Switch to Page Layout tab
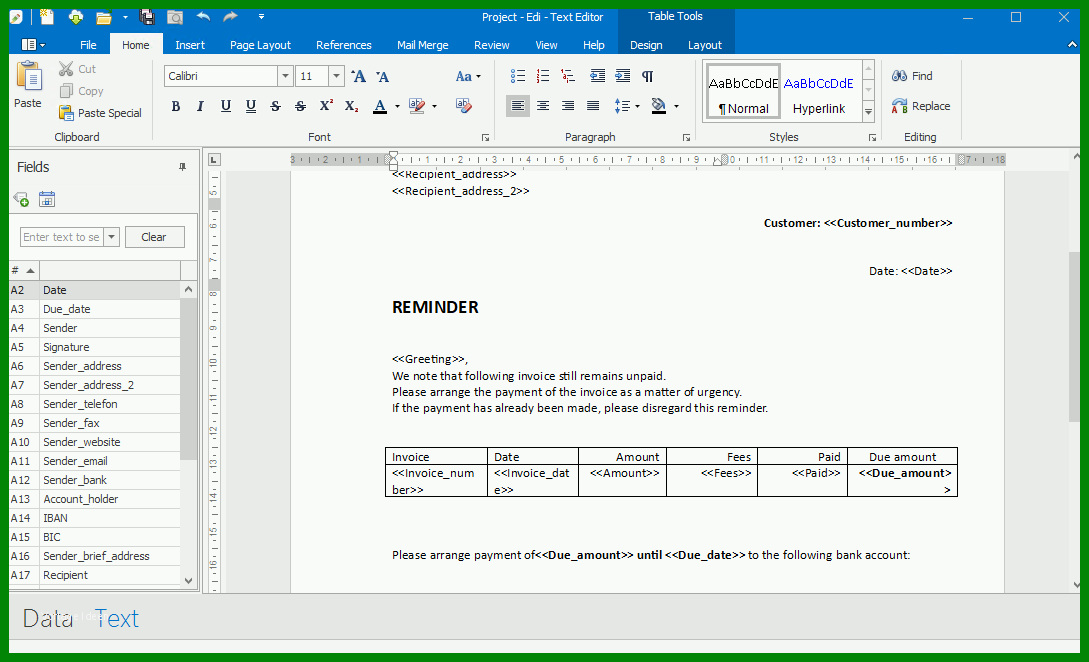The height and width of the screenshot is (662, 1089). pyautogui.click(x=260, y=45)
